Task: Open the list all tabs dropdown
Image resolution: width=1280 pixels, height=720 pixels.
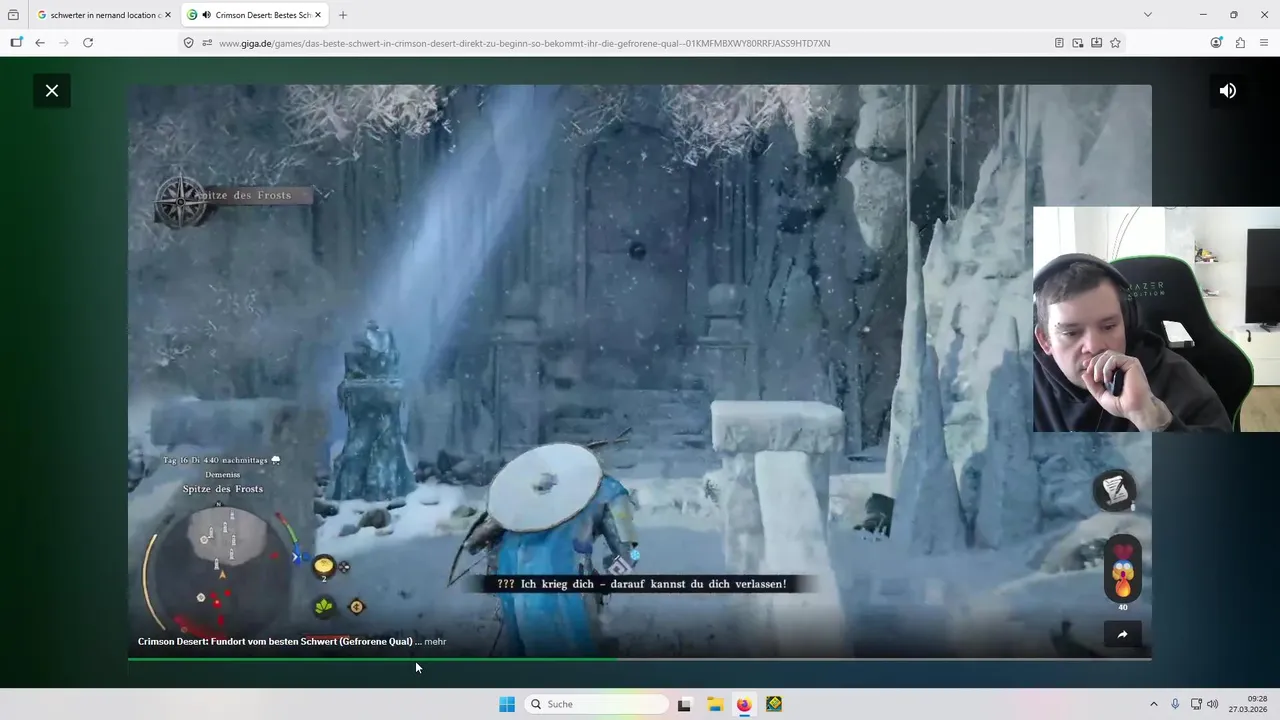Action: [x=1148, y=15]
